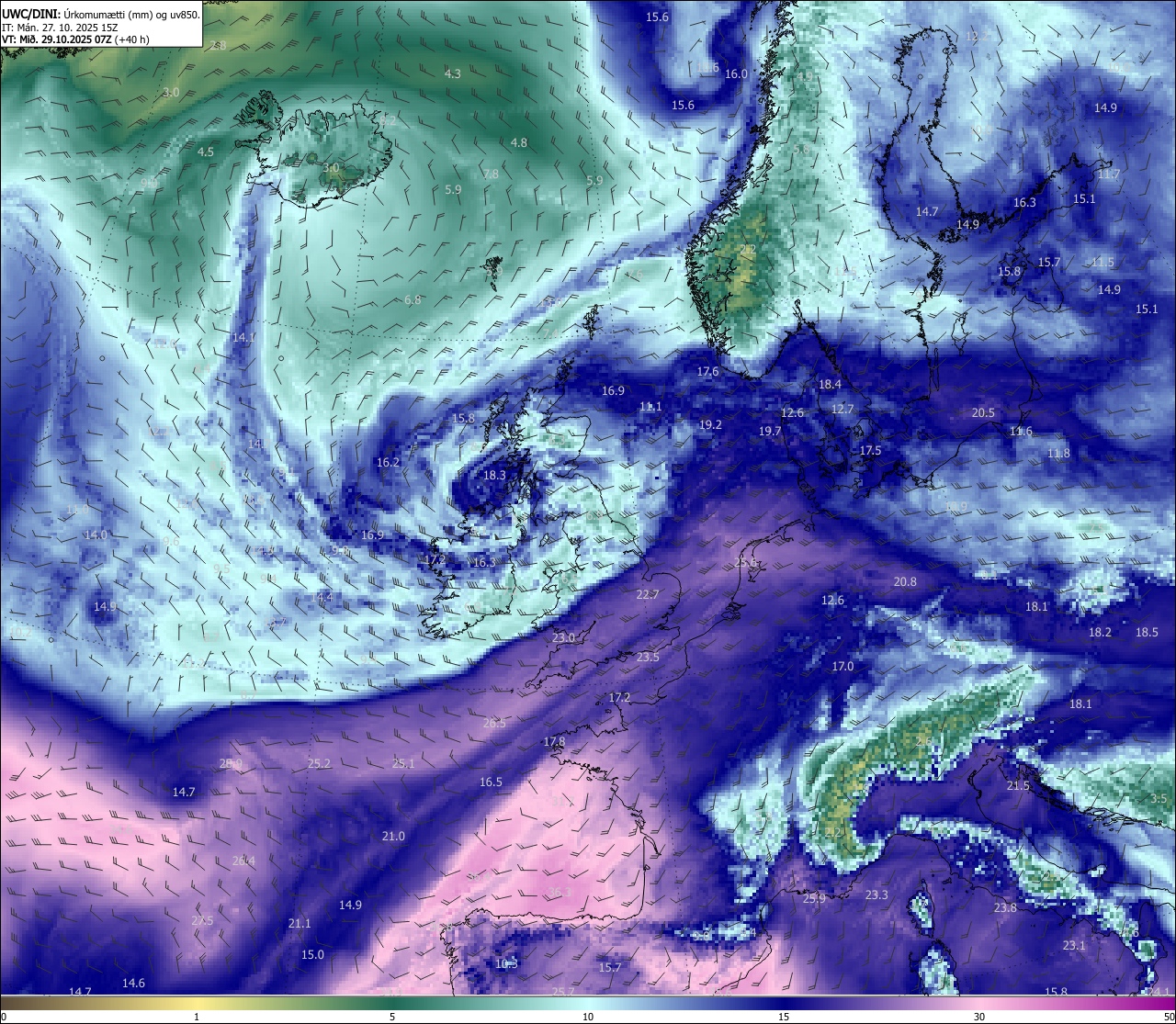Click the 50 tick on the color scale
The width and height of the screenshot is (1176, 1024).
pyautogui.click(x=1169, y=1017)
